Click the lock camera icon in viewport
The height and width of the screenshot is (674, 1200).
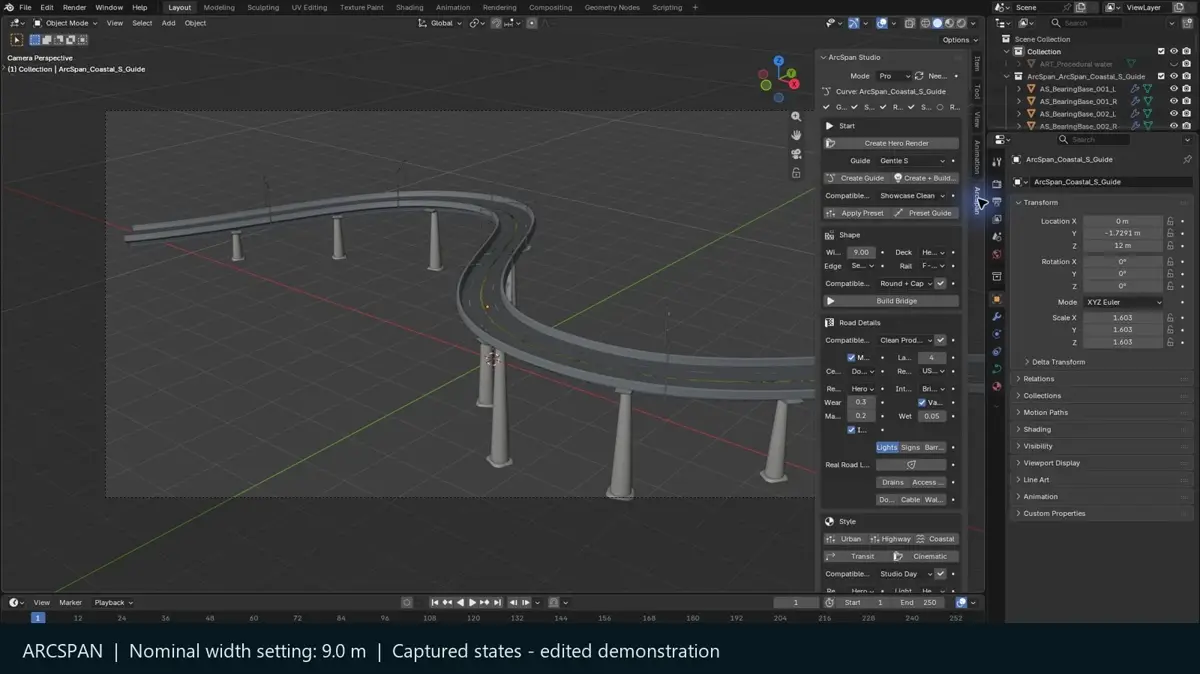coord(796,172)
